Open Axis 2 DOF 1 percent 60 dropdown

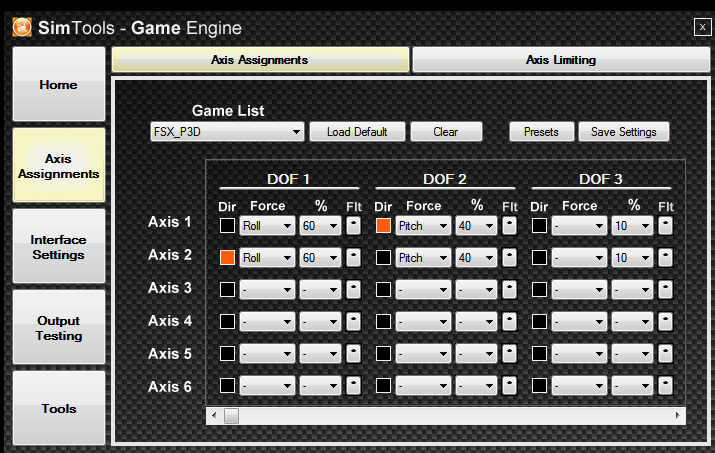pos(320,258)
